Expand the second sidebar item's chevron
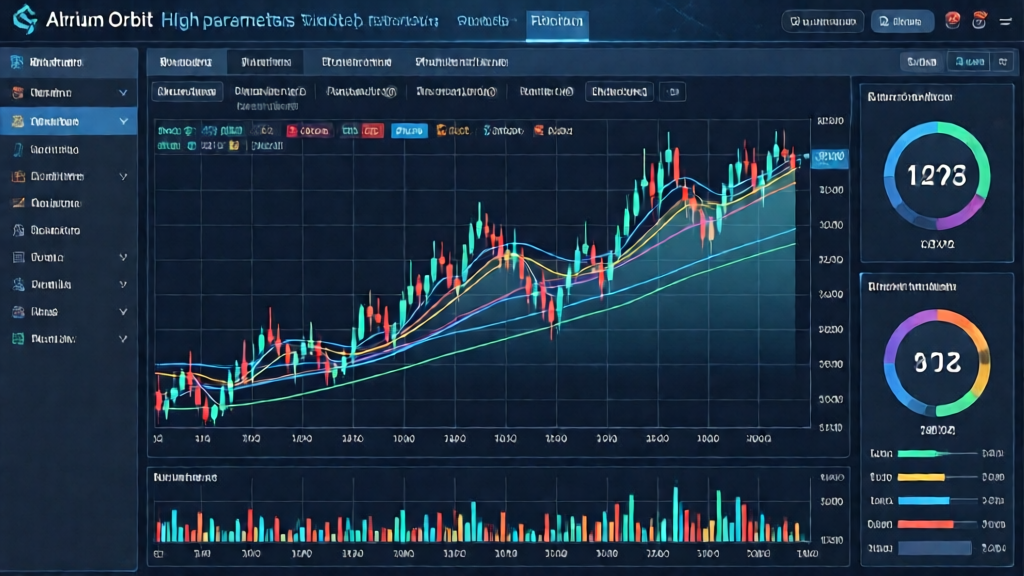The height and width of the screenshot is (576, 1024). (x=123, y=93)
